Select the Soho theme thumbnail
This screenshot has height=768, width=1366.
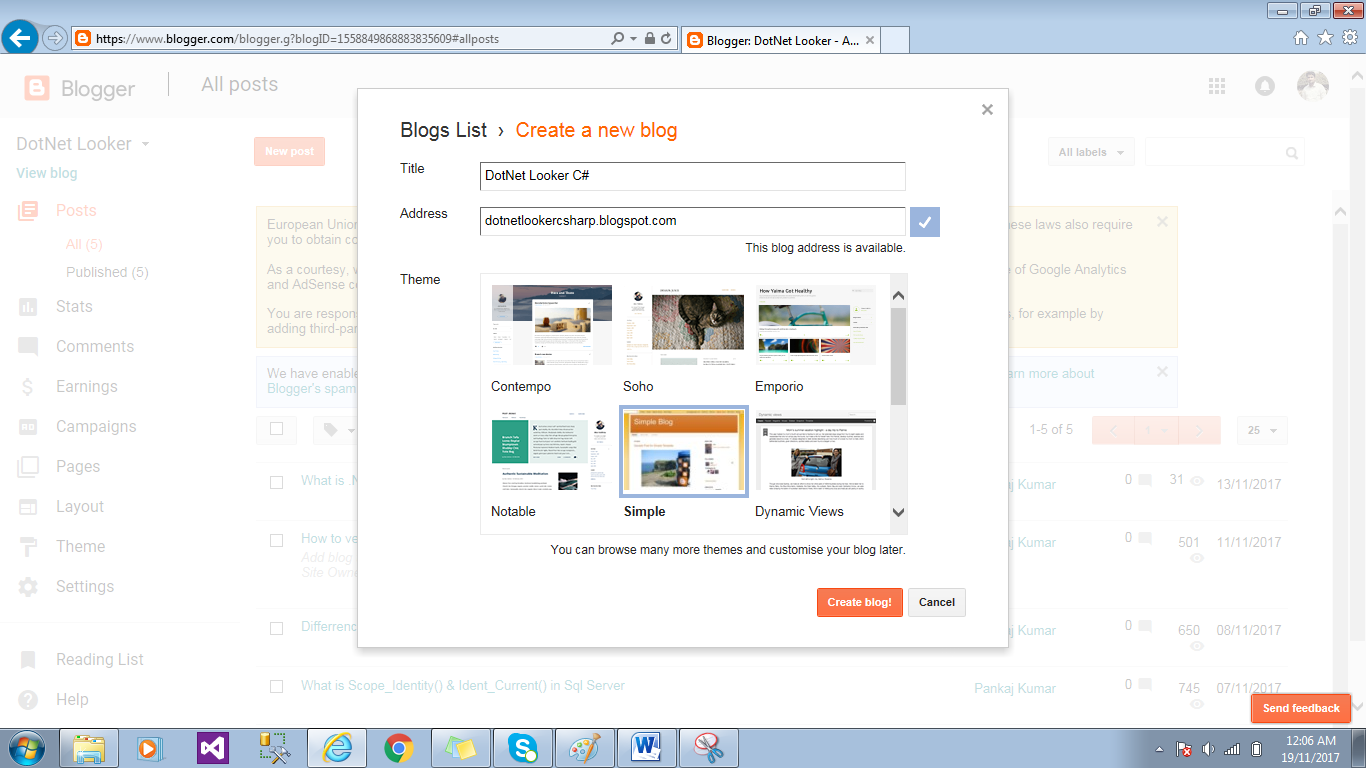coord(683,325)
